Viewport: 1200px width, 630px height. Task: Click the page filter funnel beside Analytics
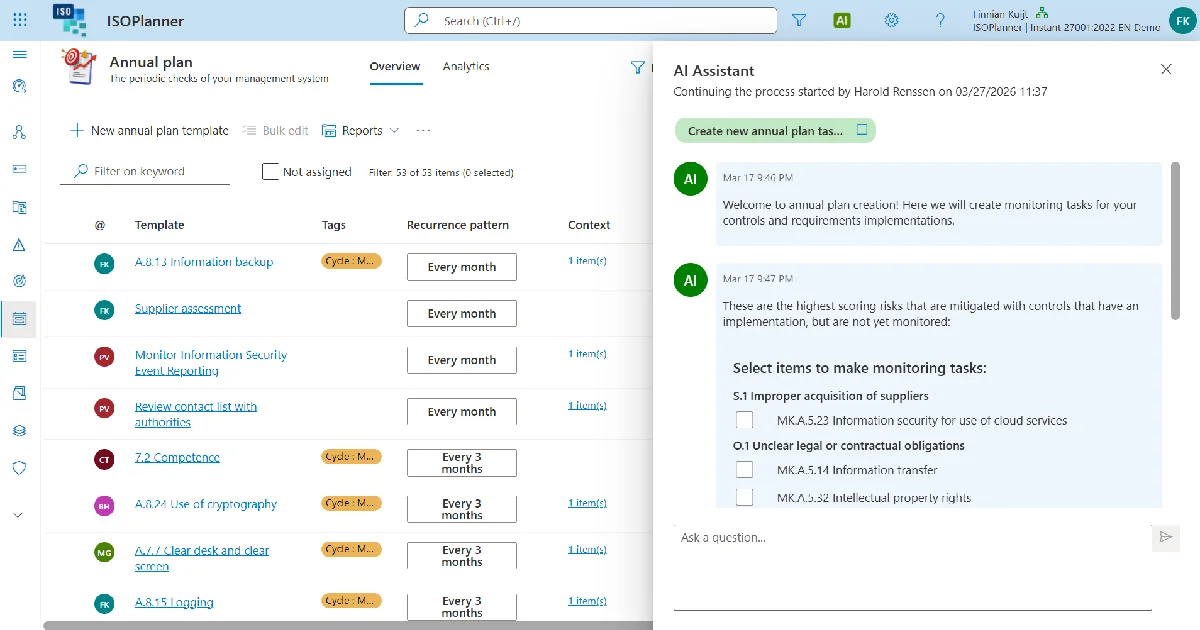637,67
